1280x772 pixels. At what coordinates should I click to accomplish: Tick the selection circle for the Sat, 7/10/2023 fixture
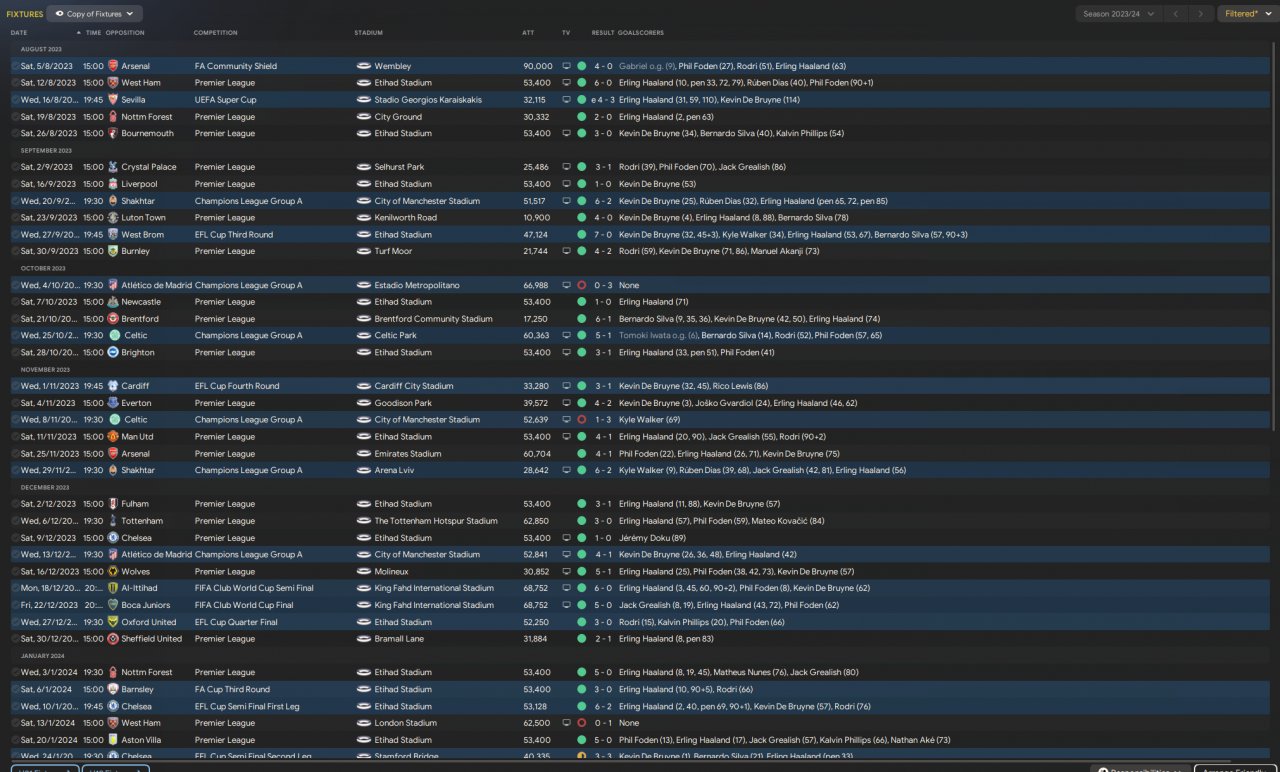pos(15,302)
